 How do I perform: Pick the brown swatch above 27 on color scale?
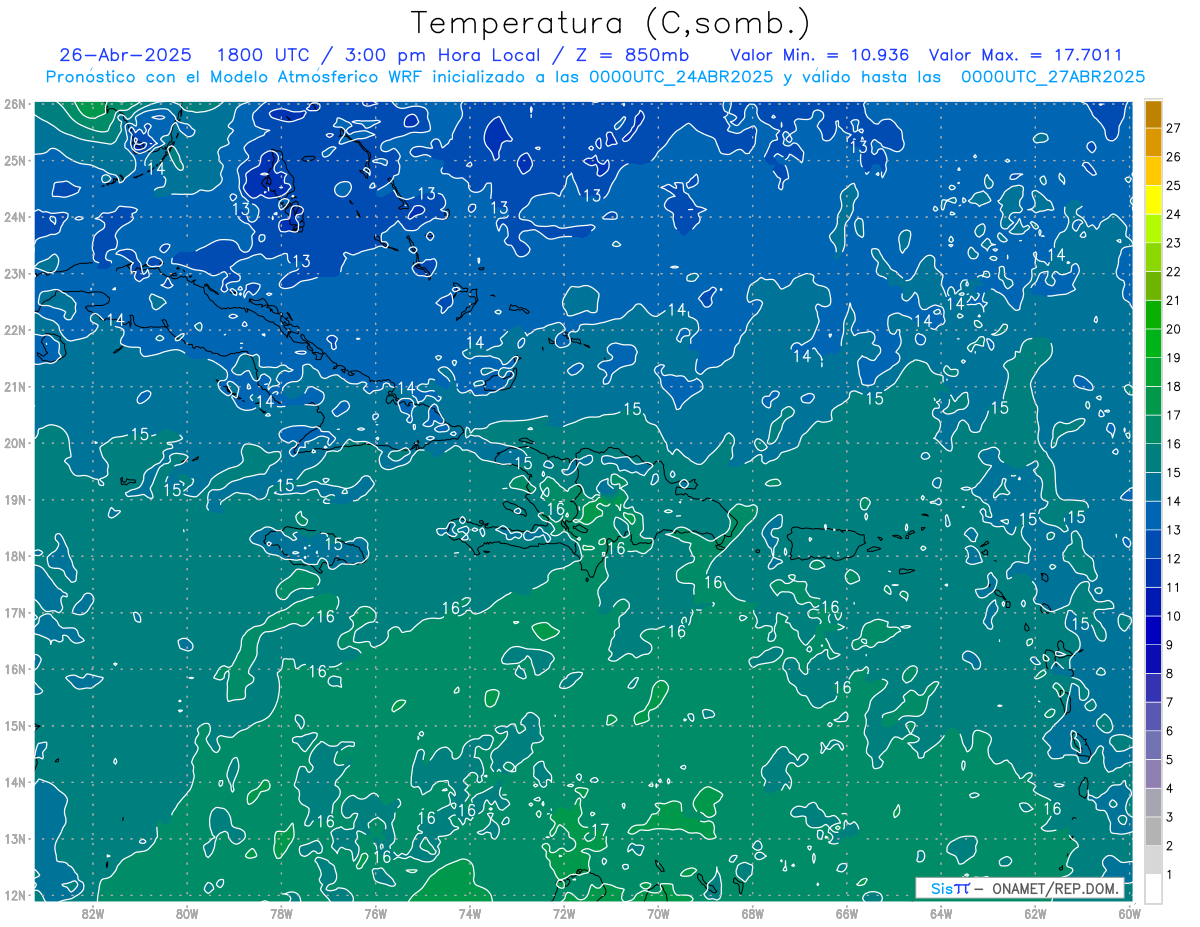[x=1153, y=115]
